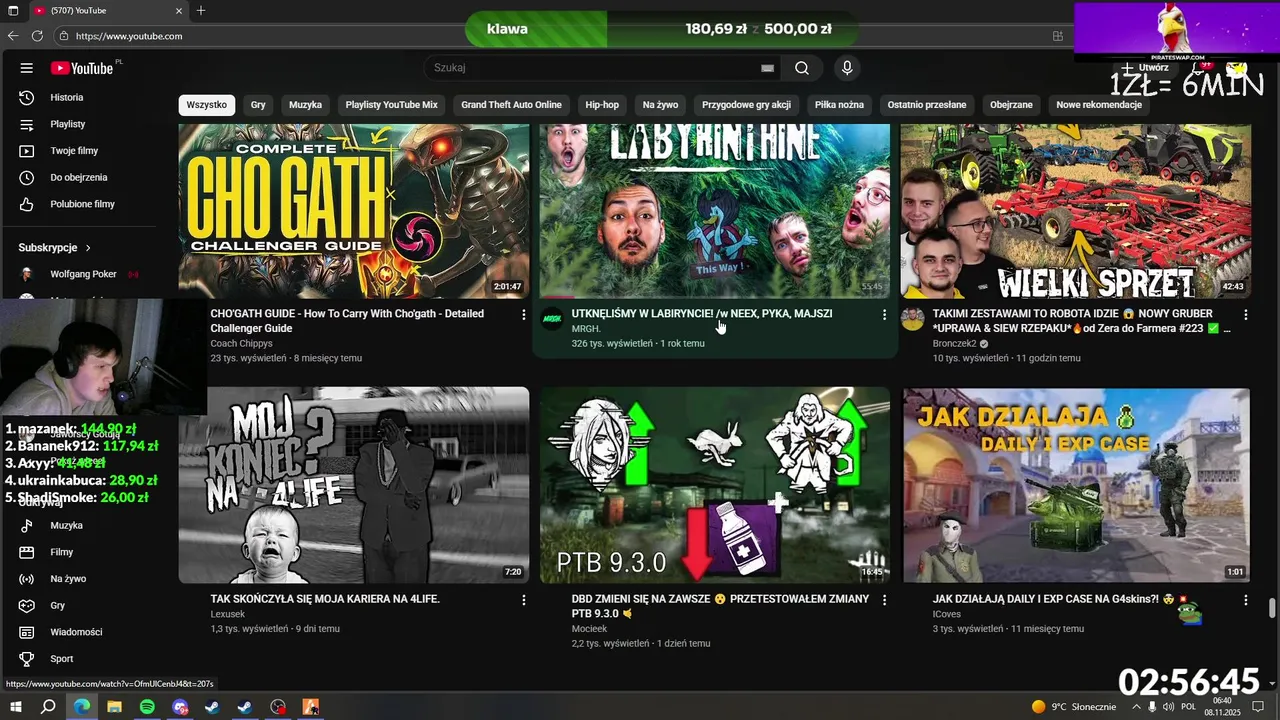The height and width of the screenshot is (720, 1280).
Task: Reload the page with the browser refresh button
Action: (37, 36)
